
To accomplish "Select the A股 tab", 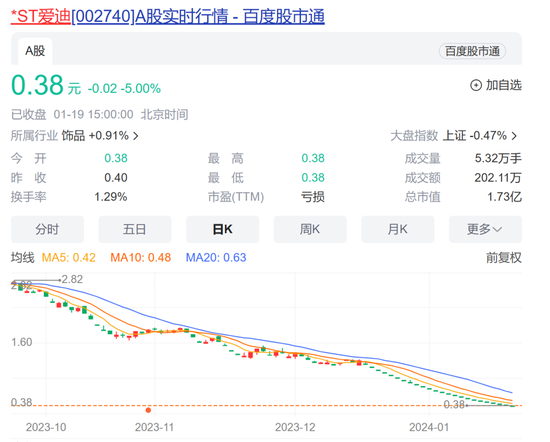I will tap(35, 51).
